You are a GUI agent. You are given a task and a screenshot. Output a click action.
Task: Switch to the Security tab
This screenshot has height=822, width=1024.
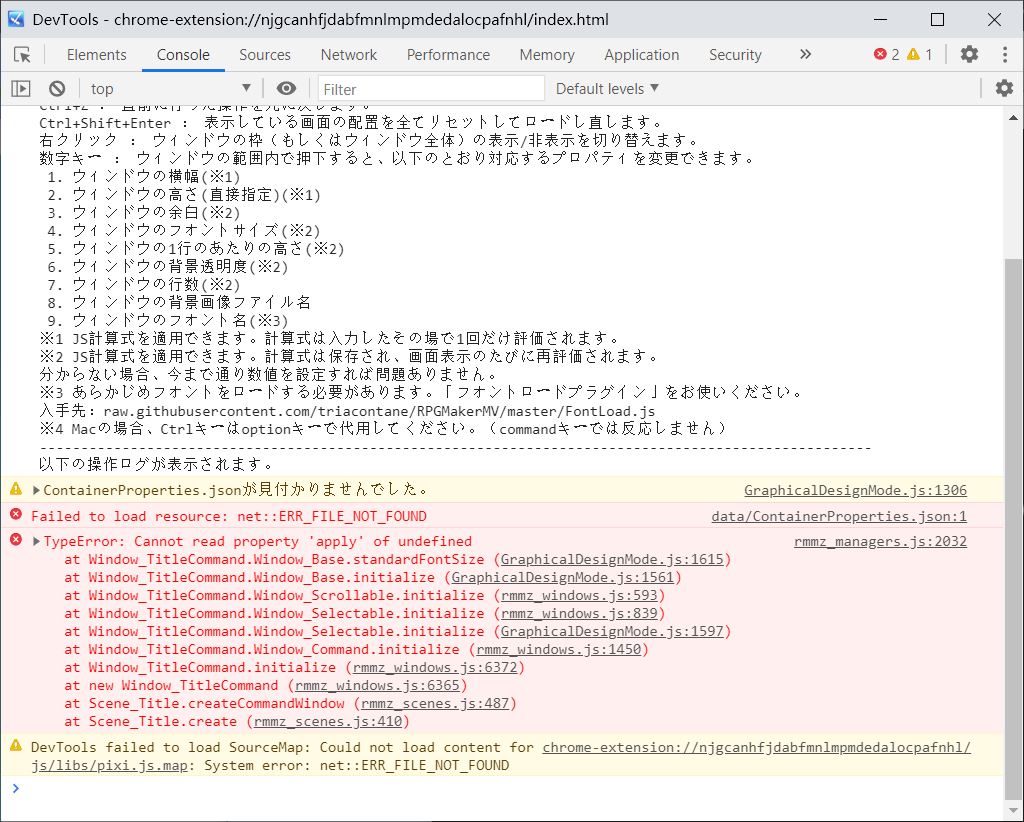(735, 55)
